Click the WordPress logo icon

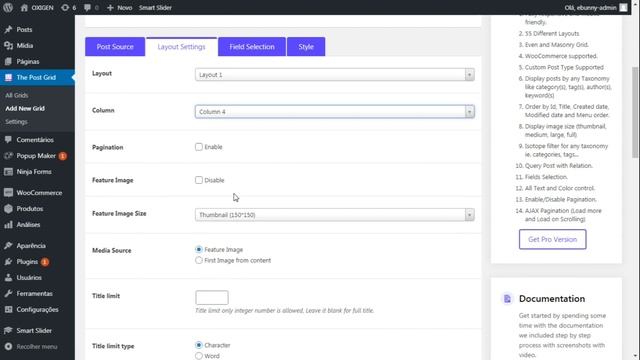point(8,7)
